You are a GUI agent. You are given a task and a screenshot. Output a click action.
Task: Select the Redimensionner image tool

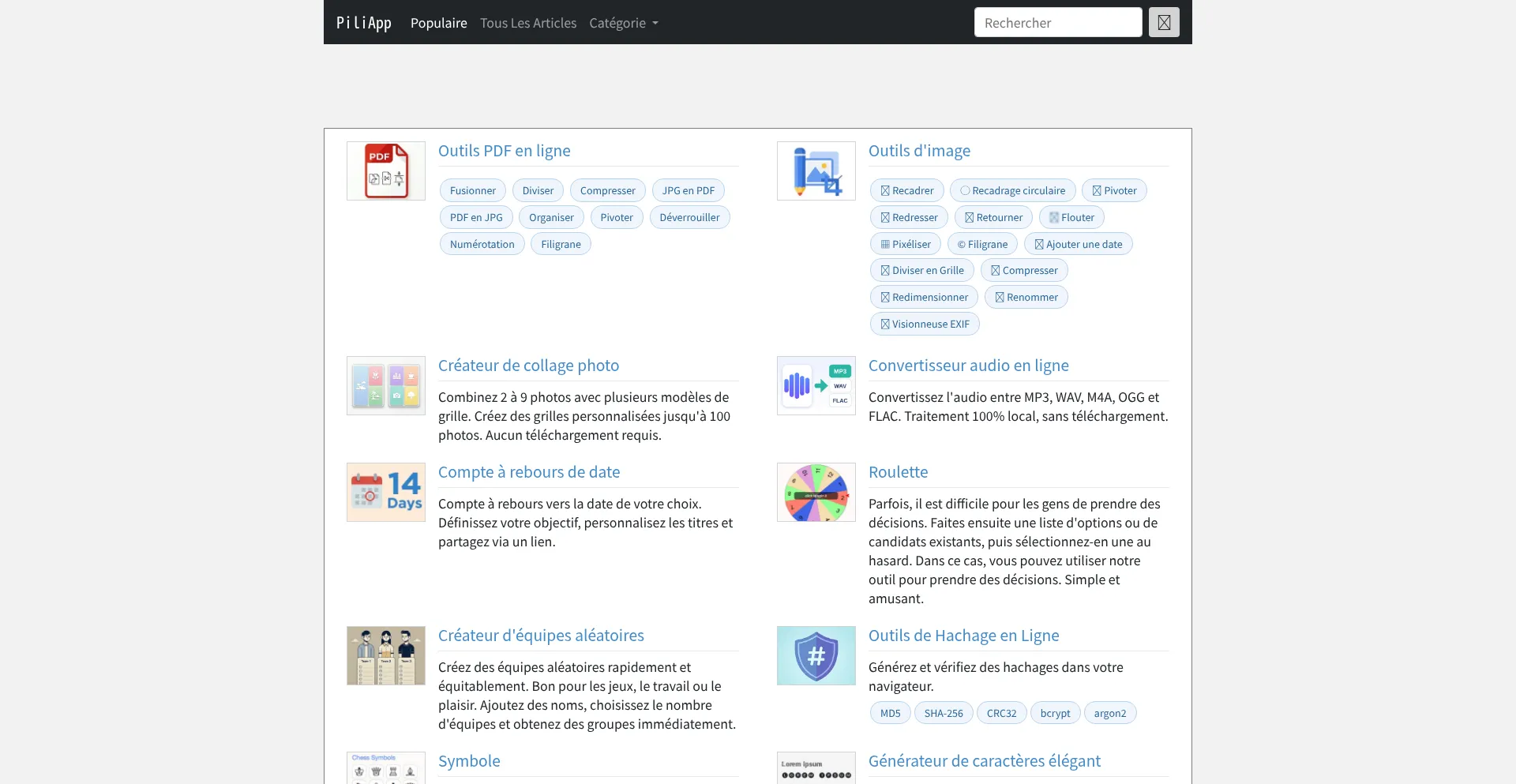[x=924, y=297]
